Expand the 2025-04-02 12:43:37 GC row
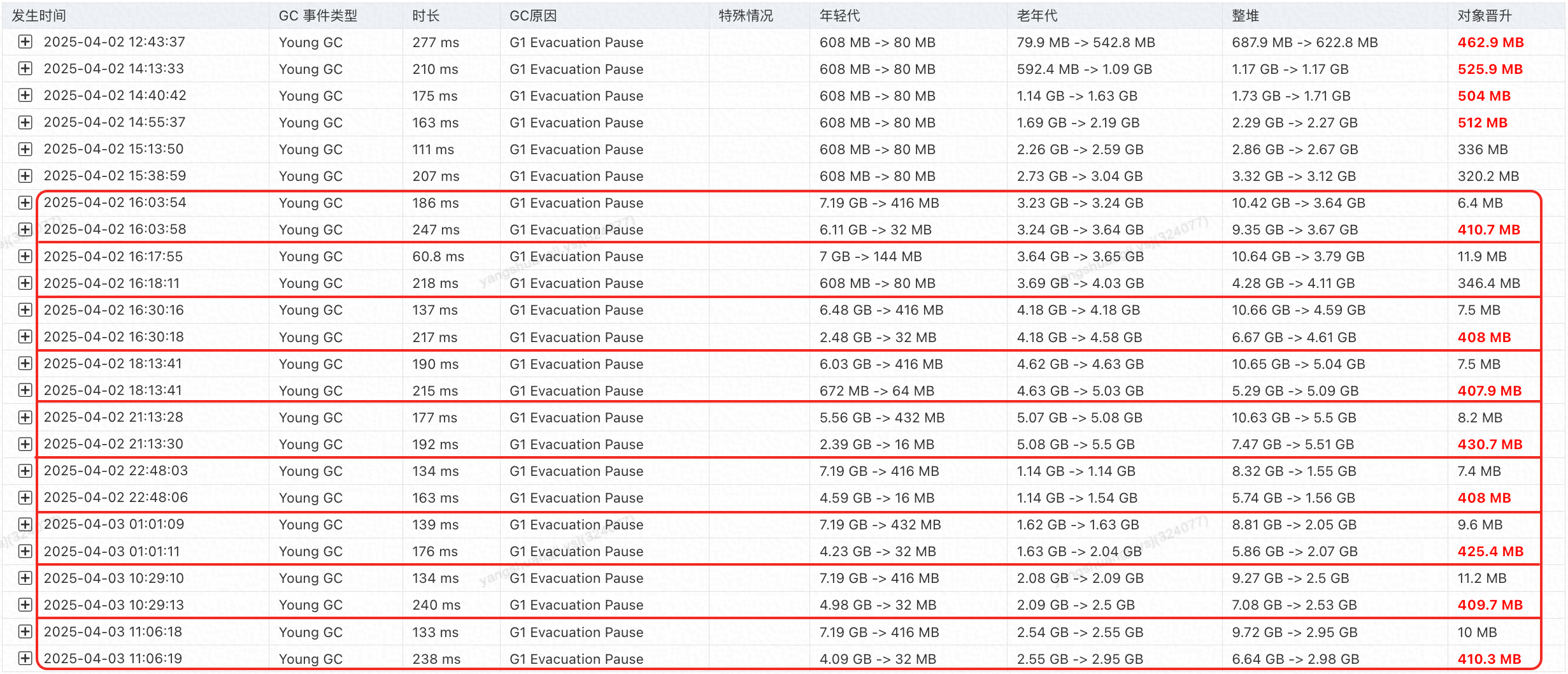This screenshot has height=674, width=1568. [x=25, y=42]
